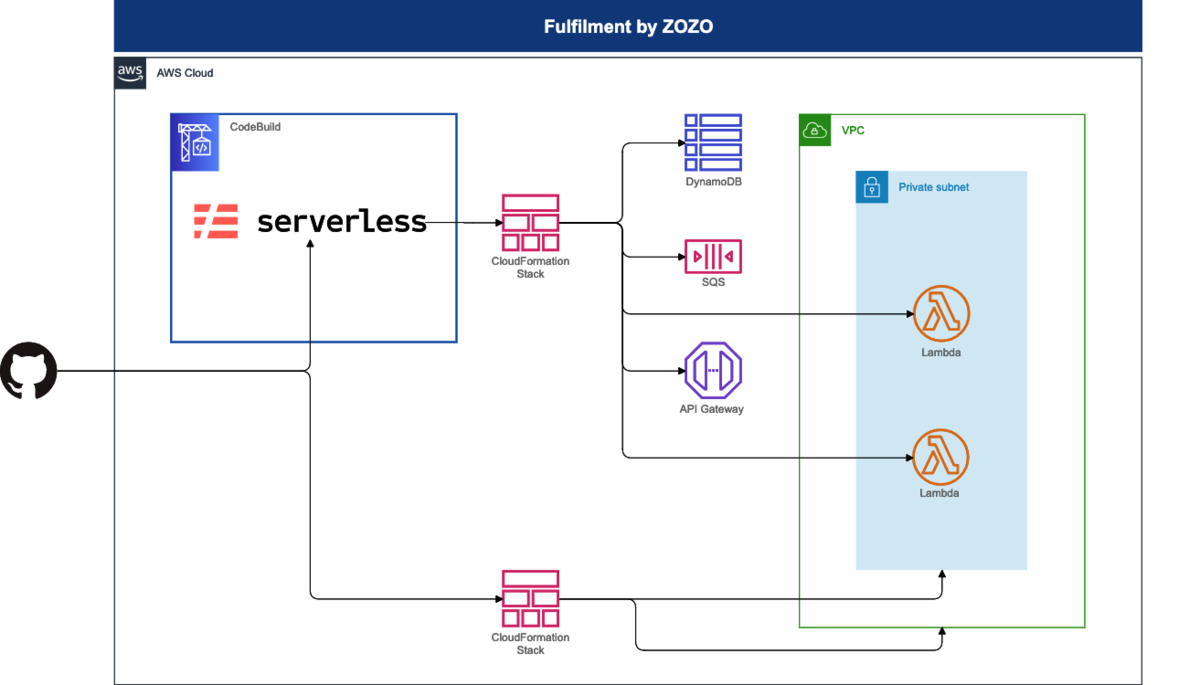Click the GitHub octocat logo
Viewport: 1200px width, 685px height.
[x=29, y=371]
